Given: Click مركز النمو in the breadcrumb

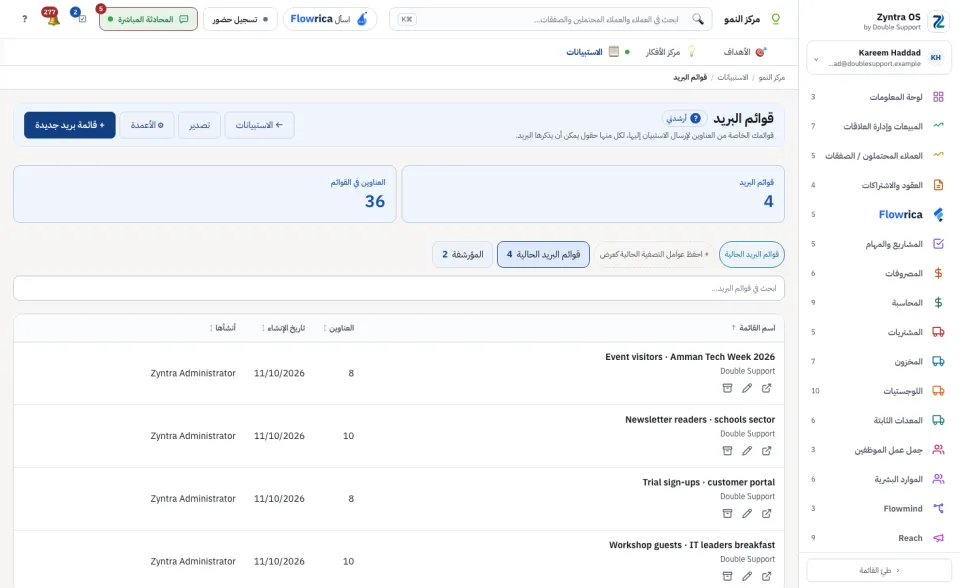Looking at the screenshot, I should click(771, 77).
